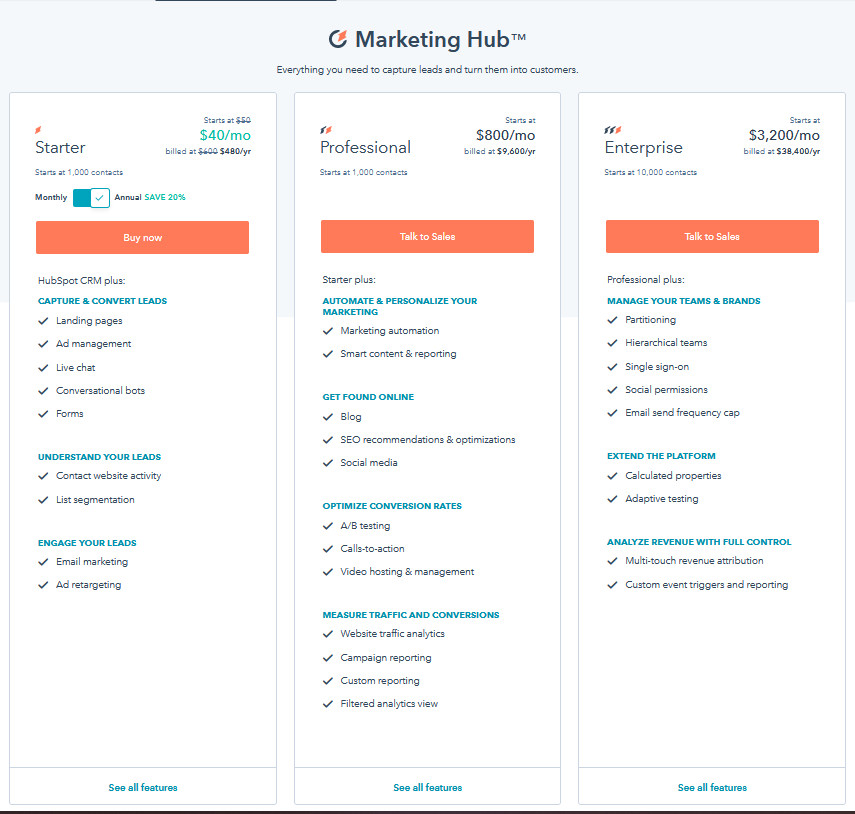Click the Marketing Hub heading
Image resolution: width=855 pixels, height=814 pixels.
pos(441,39)
